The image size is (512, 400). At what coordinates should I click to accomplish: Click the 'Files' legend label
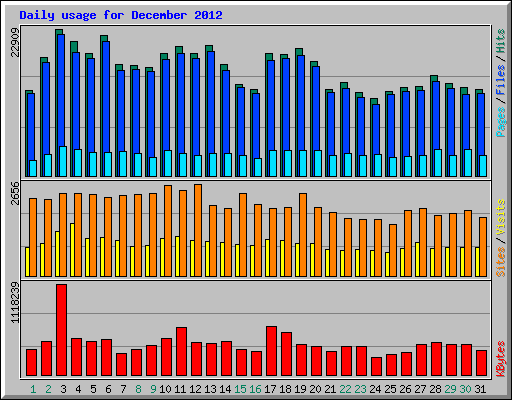pos(500,80)
